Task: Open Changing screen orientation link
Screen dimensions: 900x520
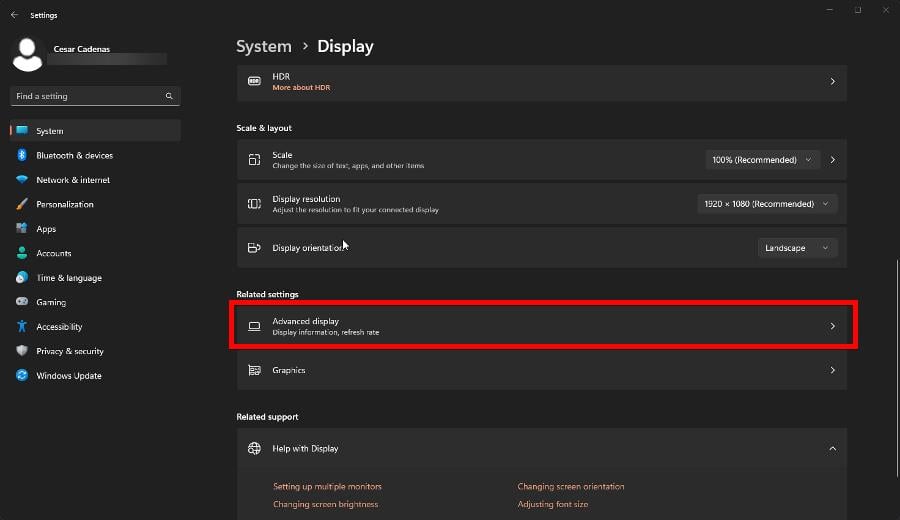Action: [571, 486]
